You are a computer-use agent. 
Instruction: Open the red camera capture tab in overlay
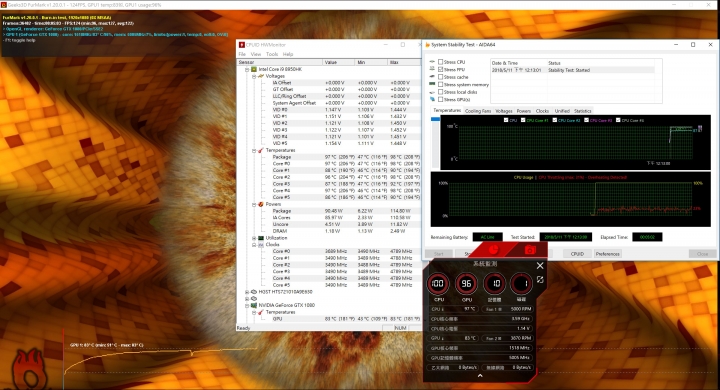(530, 249)
